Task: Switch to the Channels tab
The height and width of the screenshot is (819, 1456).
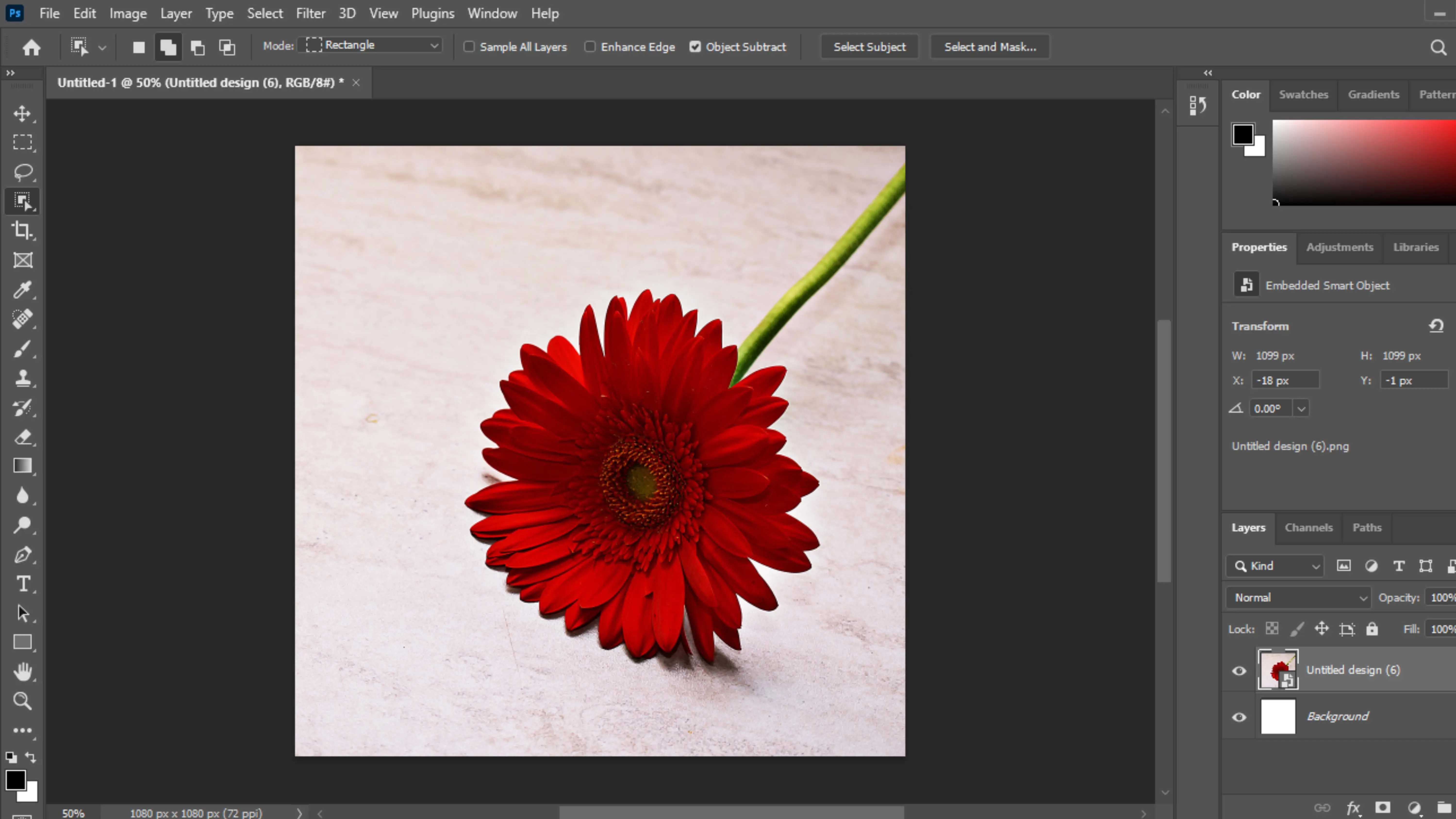Action: (1308, 527)
